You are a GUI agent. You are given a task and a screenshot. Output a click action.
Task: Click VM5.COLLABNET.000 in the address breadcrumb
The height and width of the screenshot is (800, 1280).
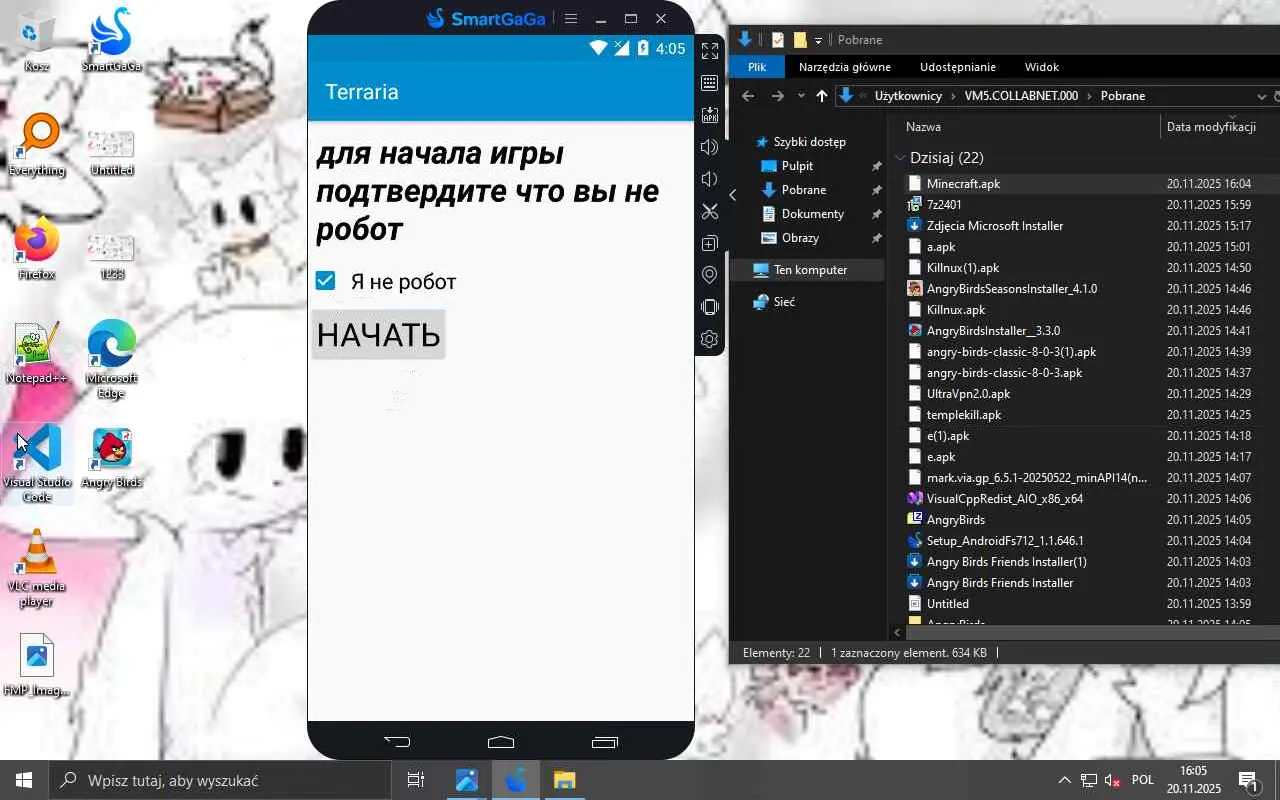[1022, 96]
